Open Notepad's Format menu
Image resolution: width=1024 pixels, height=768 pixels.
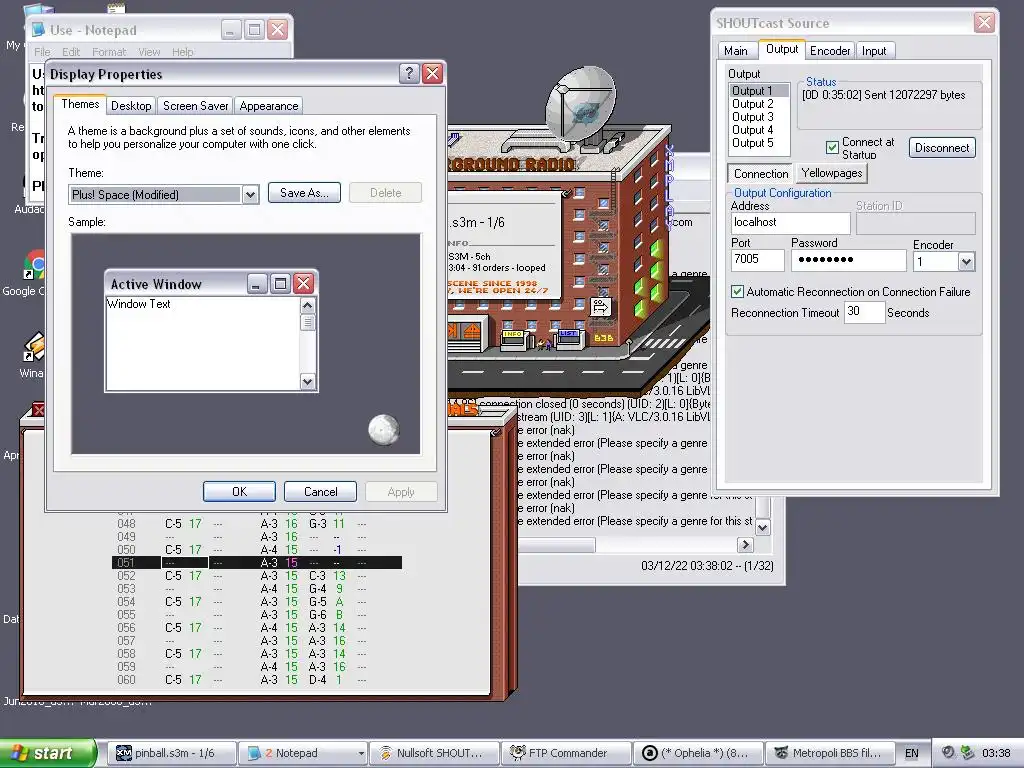pyautogui.click(x=108, y=52)
